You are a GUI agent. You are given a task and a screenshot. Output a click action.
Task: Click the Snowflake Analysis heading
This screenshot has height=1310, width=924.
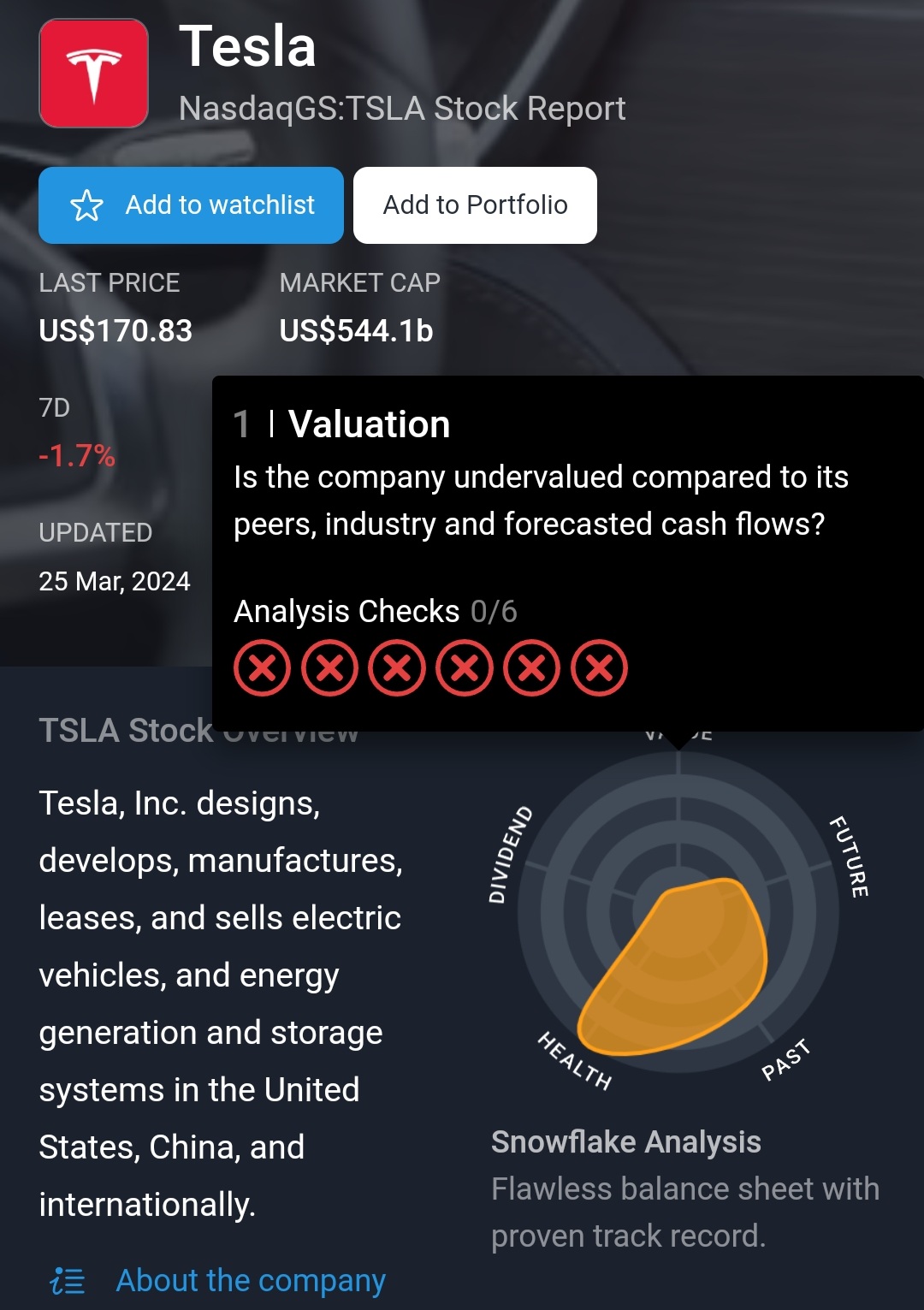pyautogui.click(x=625, y=1142)
